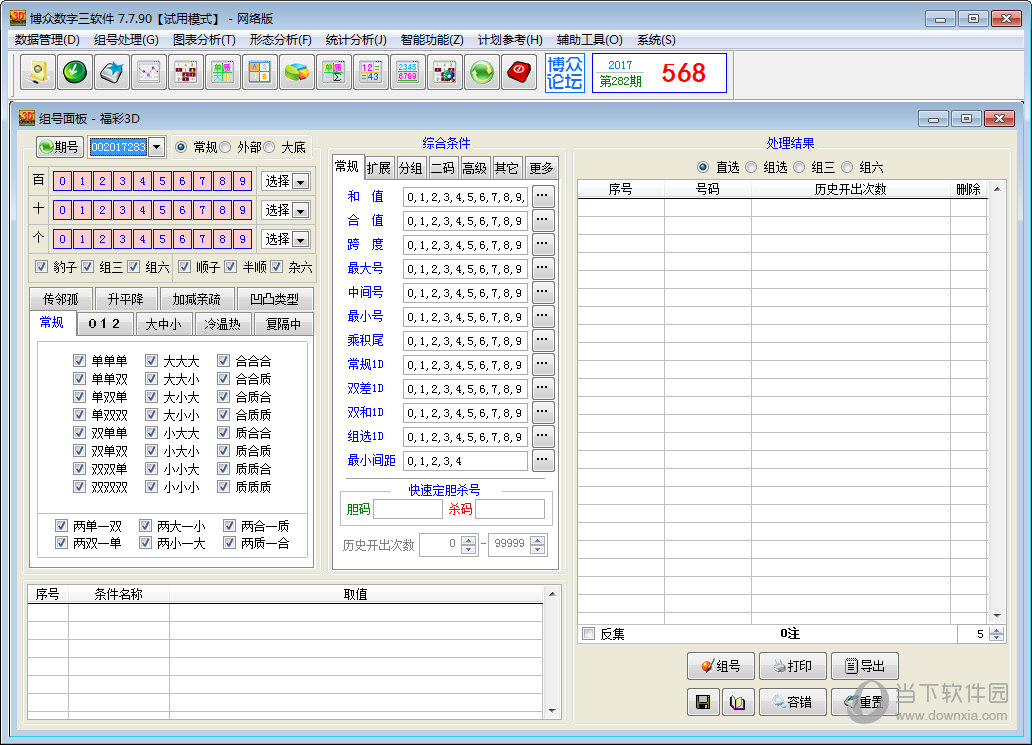Click the open book icon button

click(x=738, y=702)
